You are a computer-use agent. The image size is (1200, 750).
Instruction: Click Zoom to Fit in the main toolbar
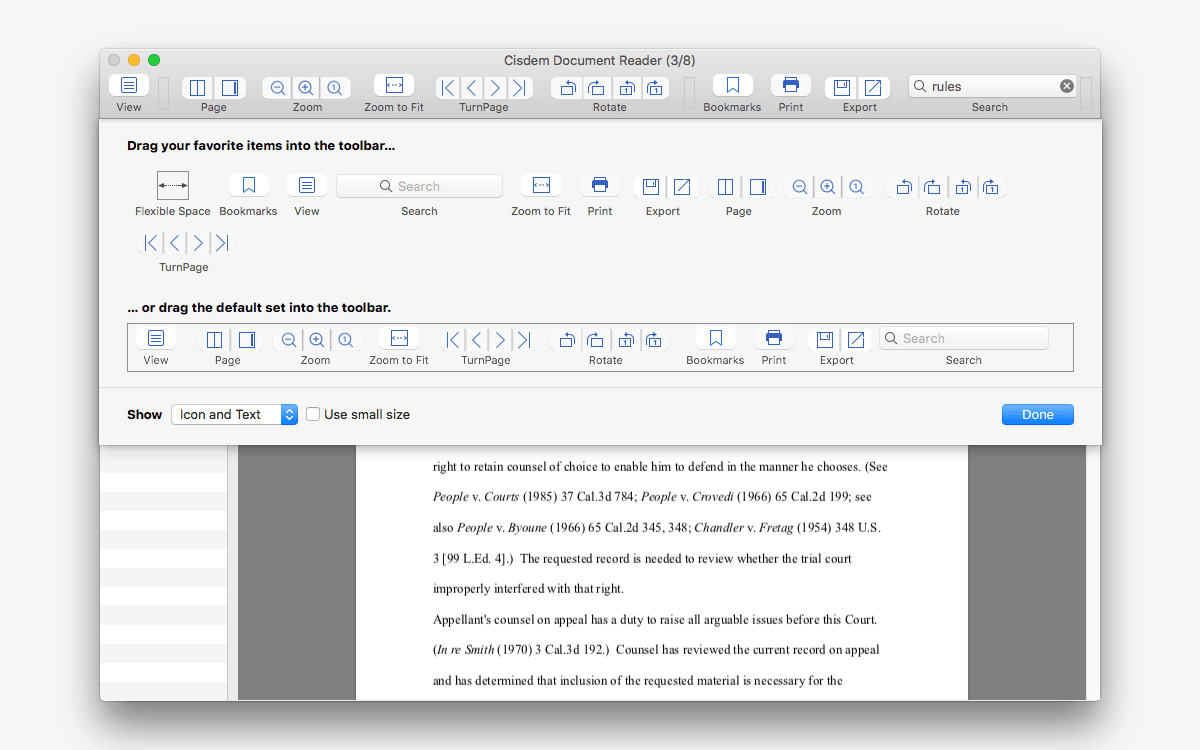click(394, 86)
